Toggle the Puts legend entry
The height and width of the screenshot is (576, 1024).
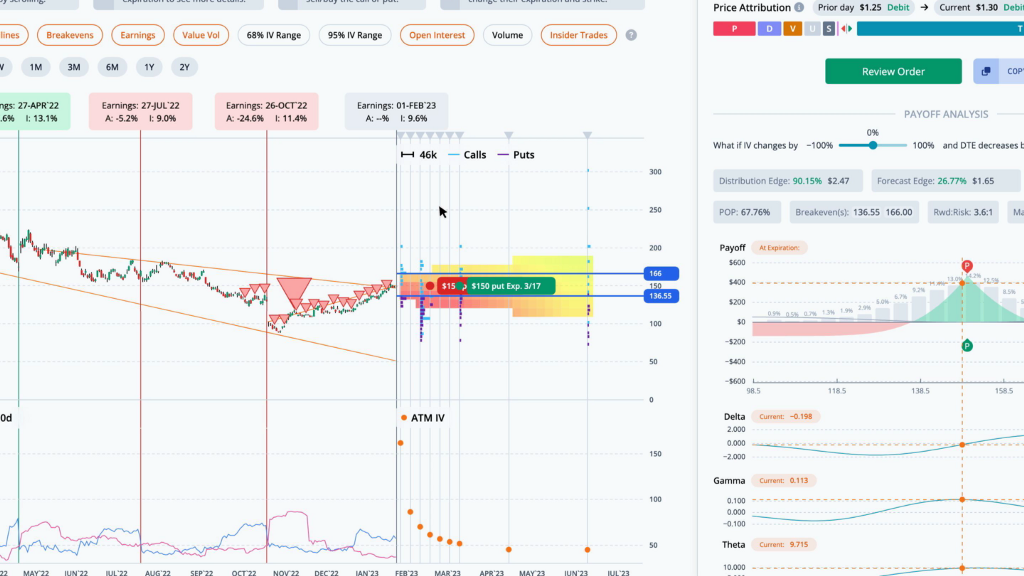coord(516,155)
